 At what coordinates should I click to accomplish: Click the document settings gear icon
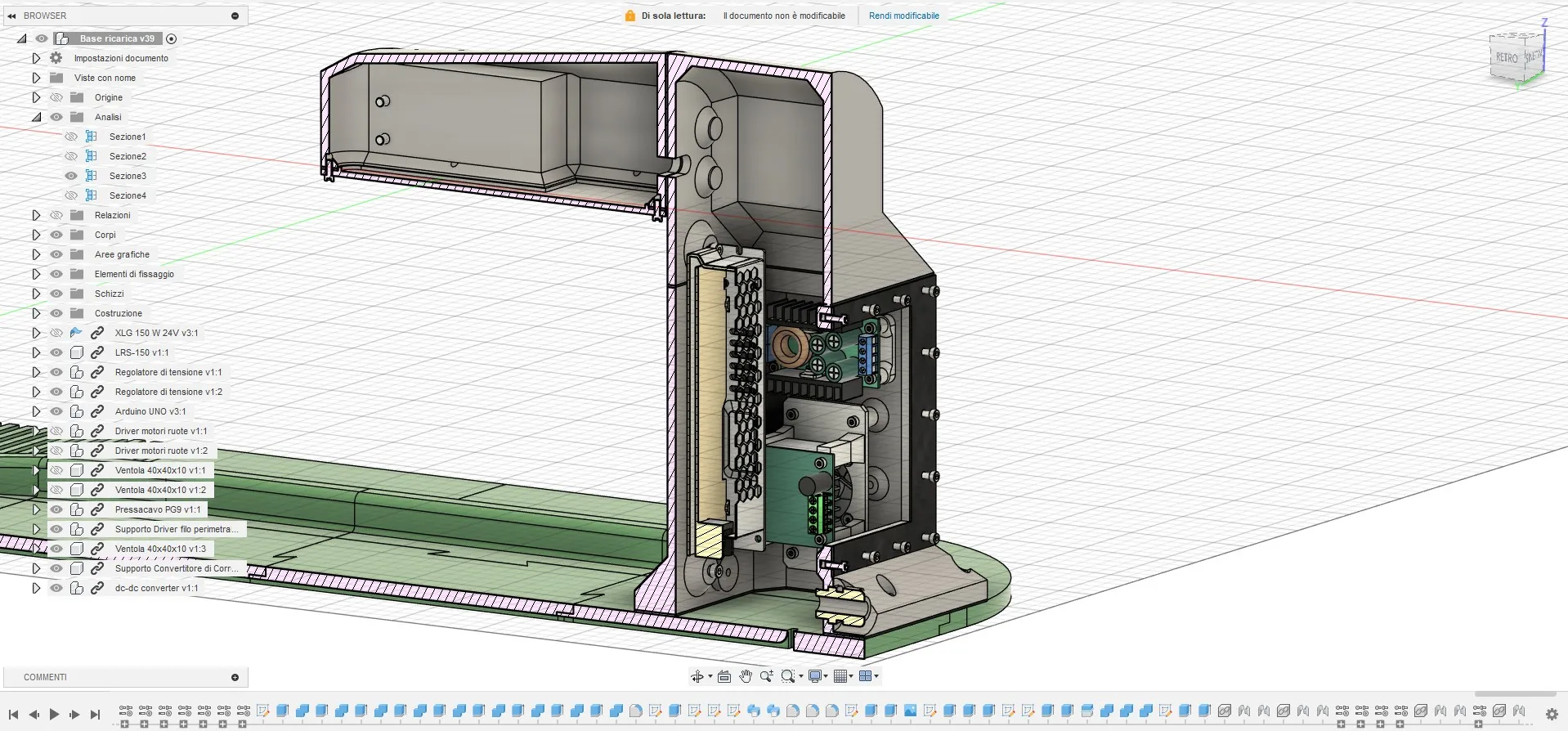56,58
